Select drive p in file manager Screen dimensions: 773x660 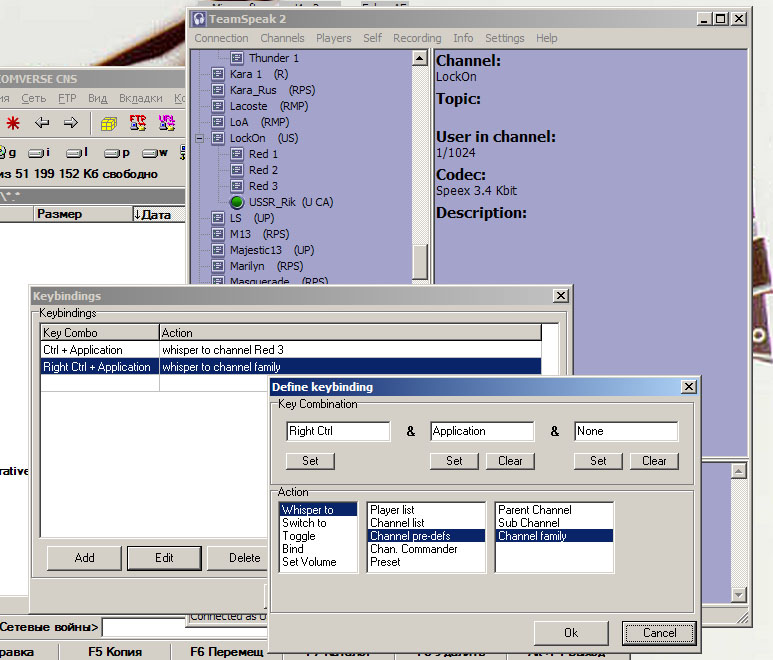tap(117, 153)
